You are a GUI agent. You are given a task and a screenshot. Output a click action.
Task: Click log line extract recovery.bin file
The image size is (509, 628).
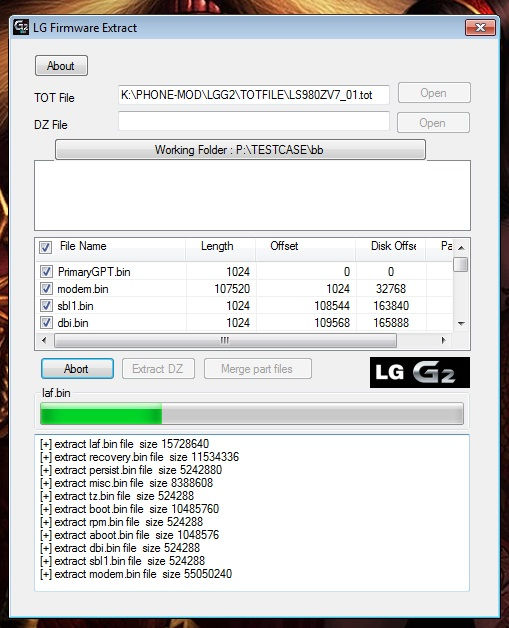tap(139, 457)
